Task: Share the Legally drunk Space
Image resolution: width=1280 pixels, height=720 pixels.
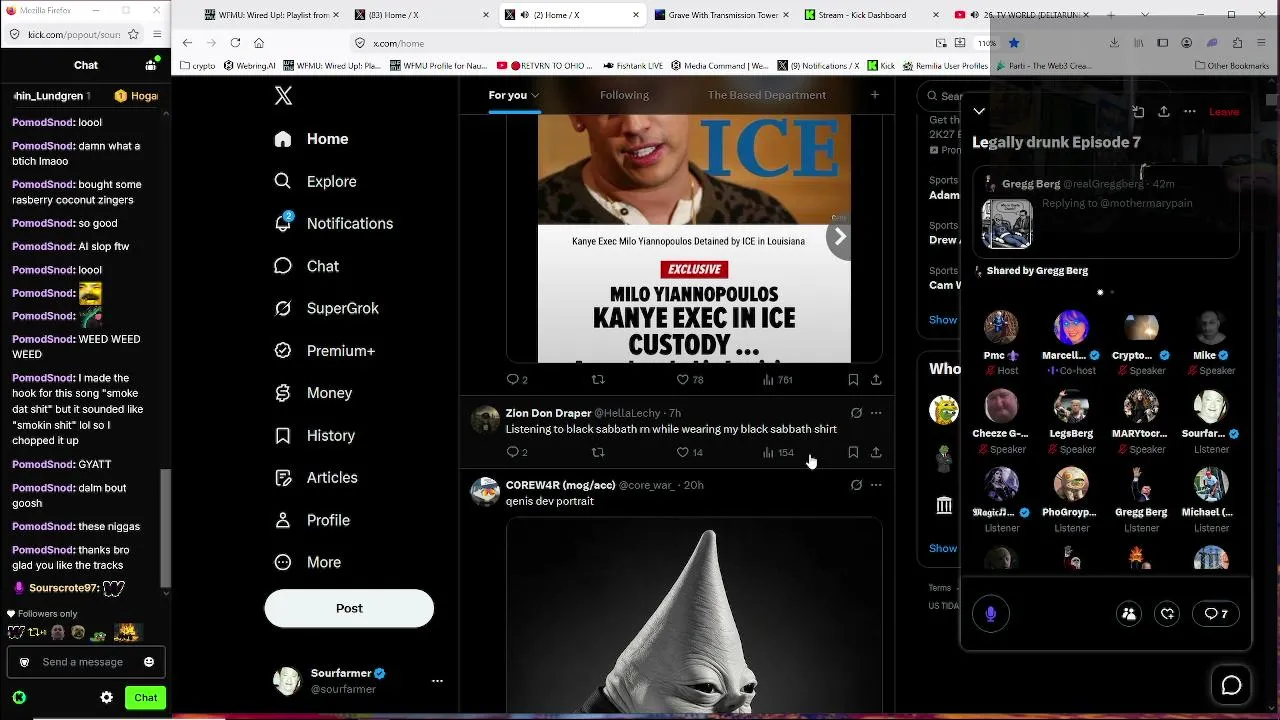Action: click(1164, 112)
